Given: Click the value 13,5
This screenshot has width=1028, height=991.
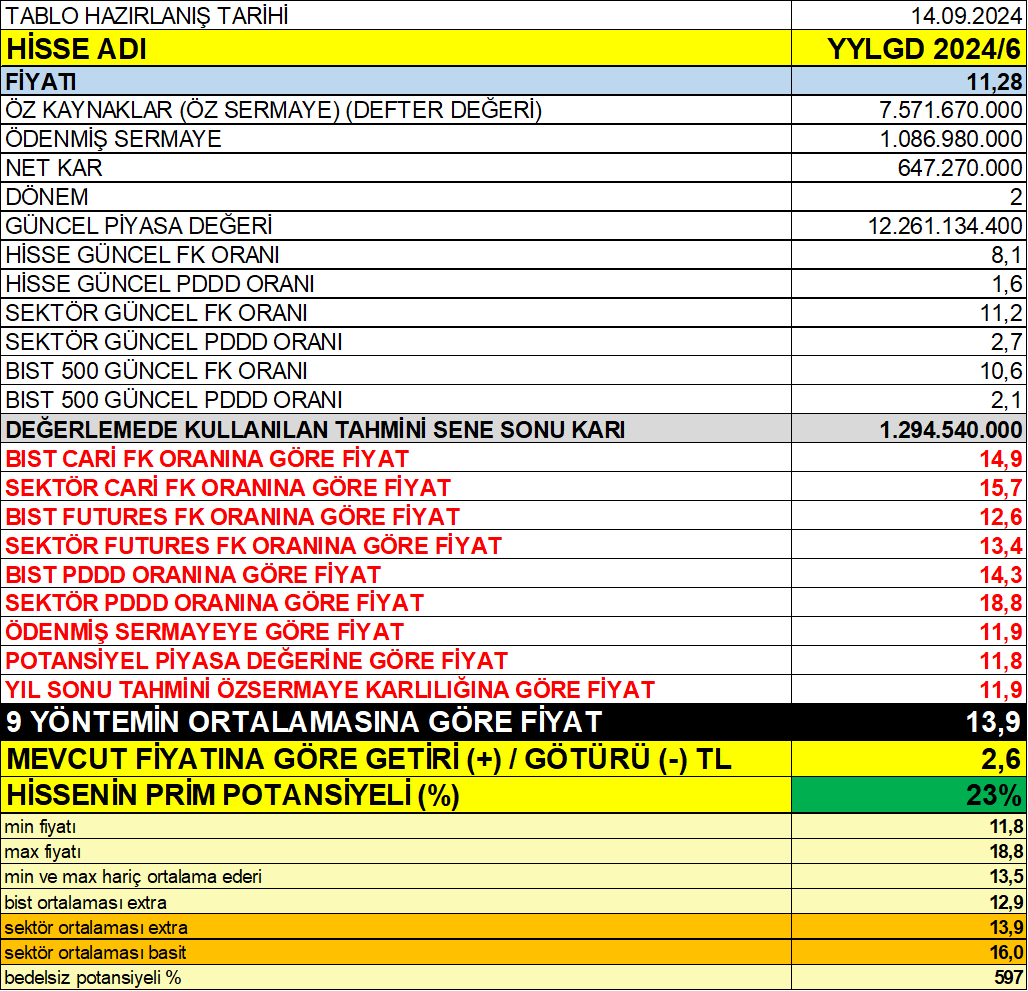Looking at the screenshot, I should (x=1006, y=877).
